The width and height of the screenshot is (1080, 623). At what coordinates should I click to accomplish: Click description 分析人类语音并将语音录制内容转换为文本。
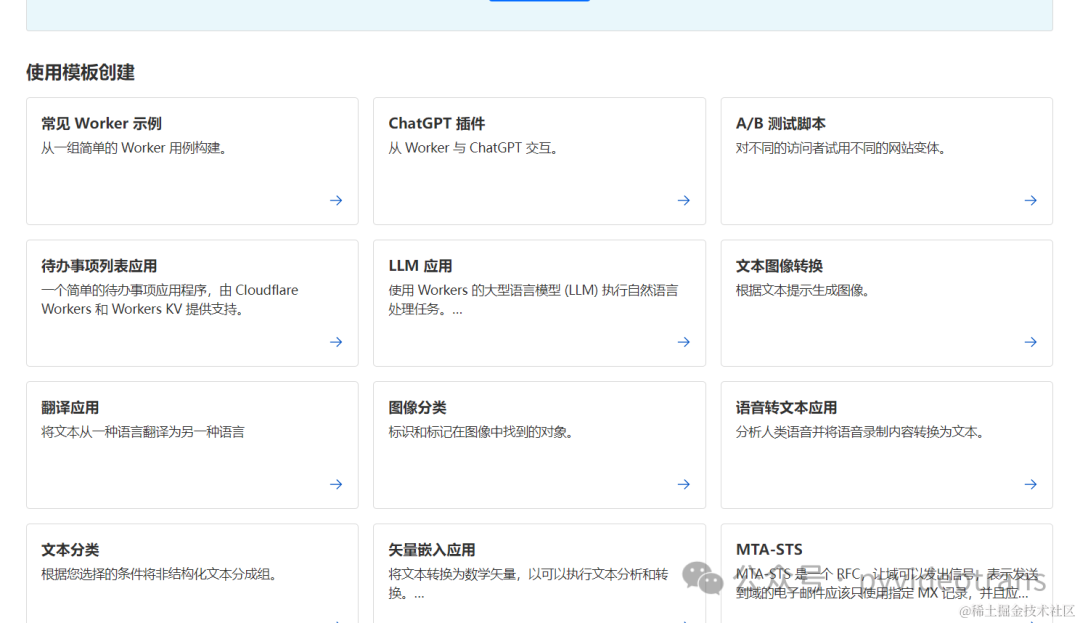(860, 432)
